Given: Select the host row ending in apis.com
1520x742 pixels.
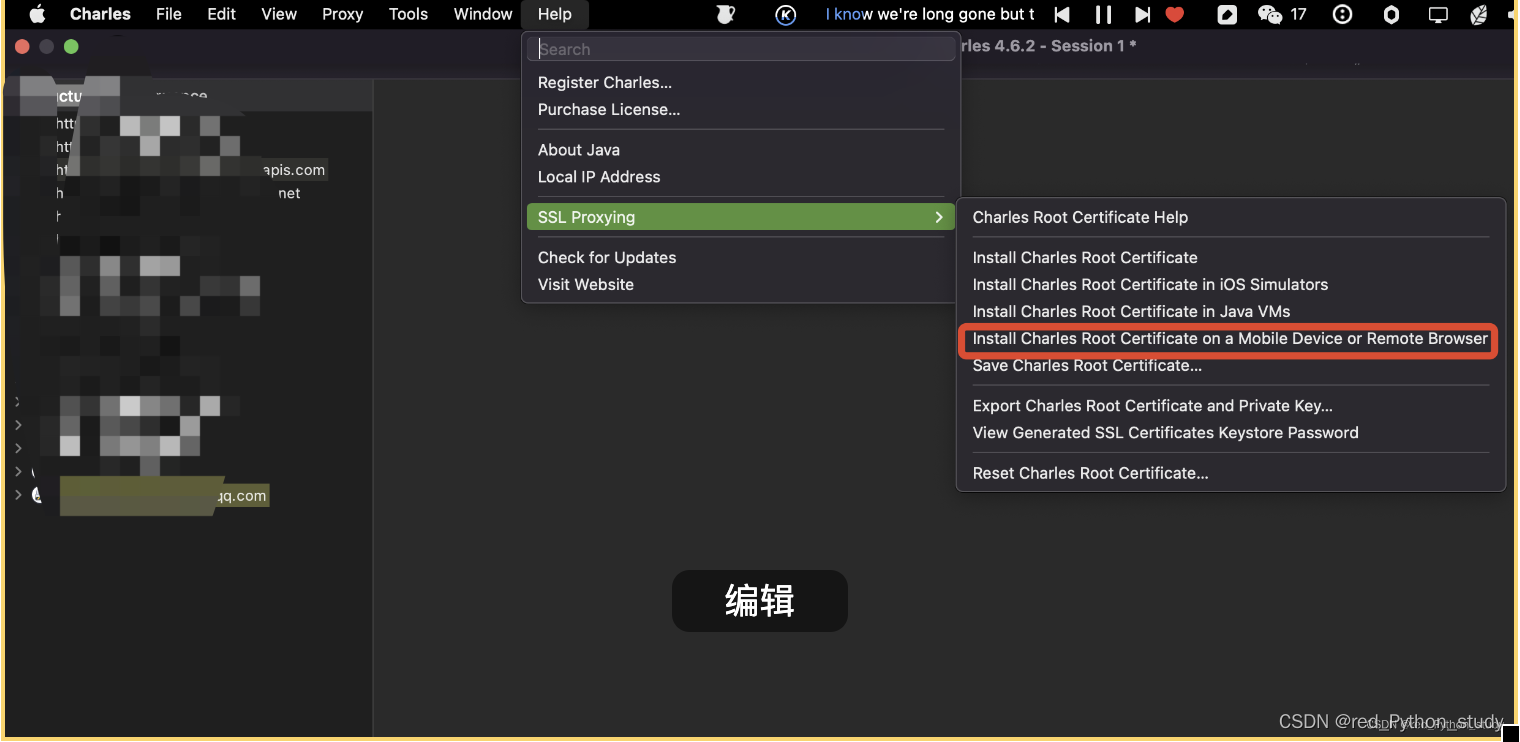Looking at the screenshot, I should 191,170.
